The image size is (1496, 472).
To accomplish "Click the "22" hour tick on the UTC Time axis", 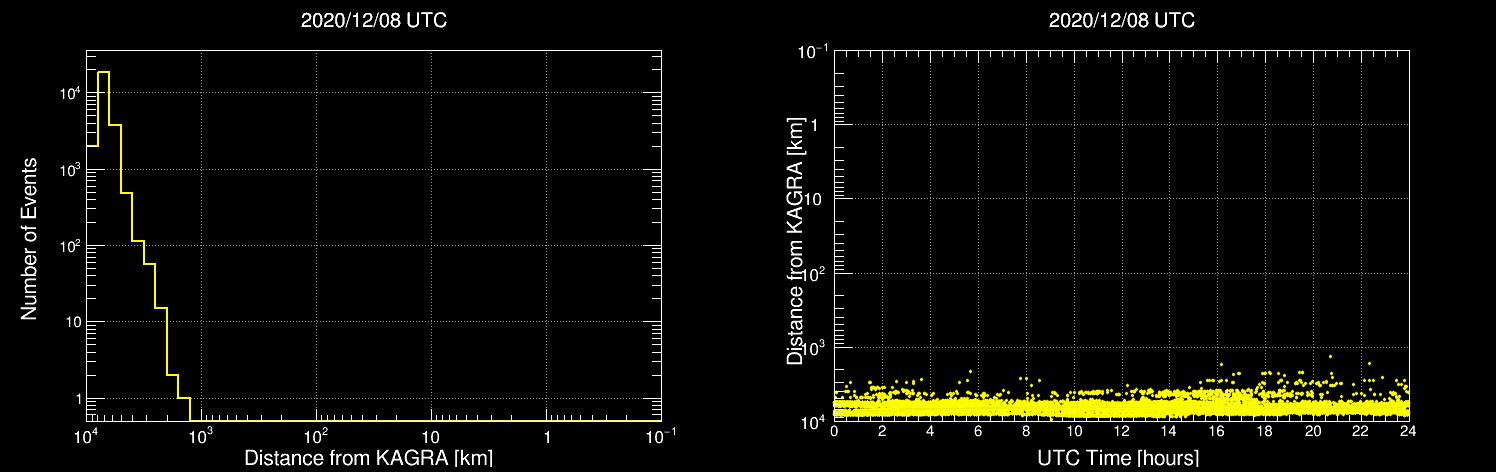I will coord(1360,432).
